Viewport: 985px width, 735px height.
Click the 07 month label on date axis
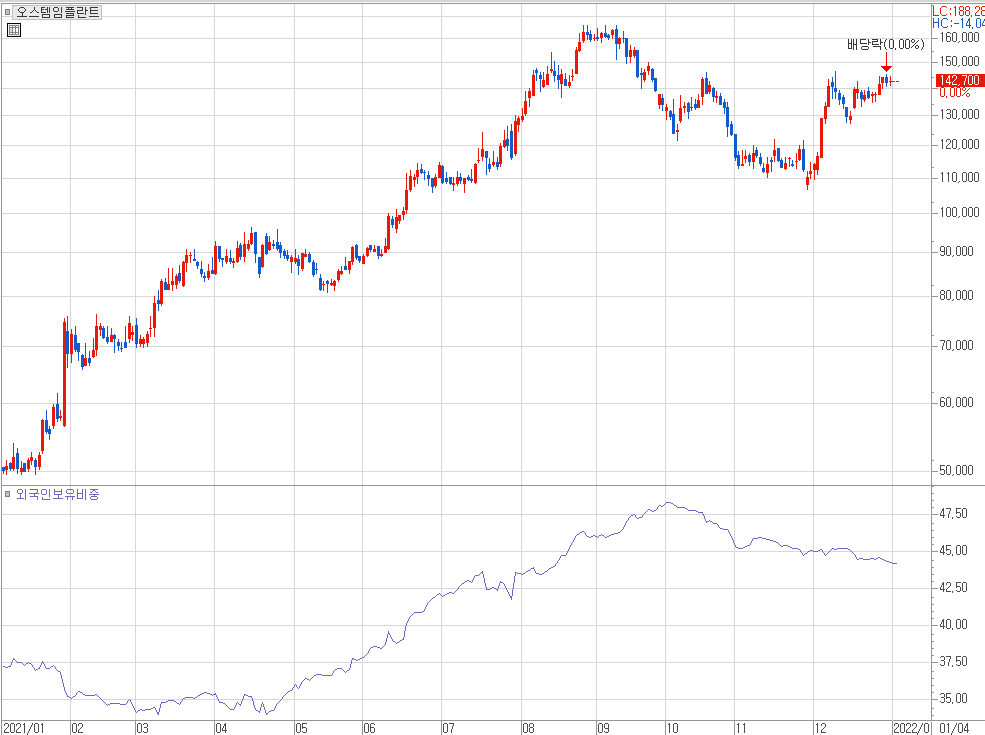(448, 729)
